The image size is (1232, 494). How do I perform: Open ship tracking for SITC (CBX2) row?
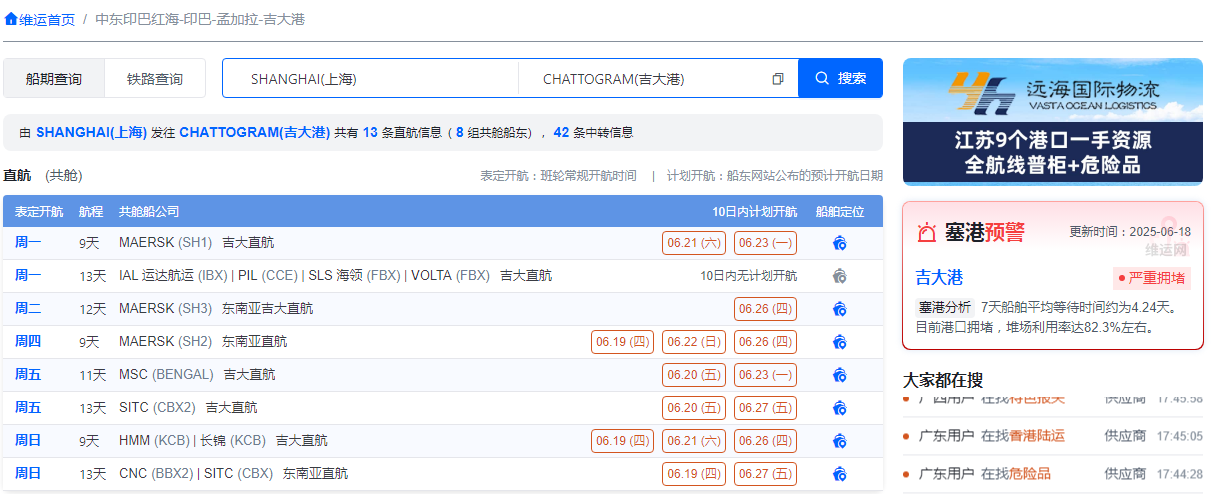[x=840, y=408]
